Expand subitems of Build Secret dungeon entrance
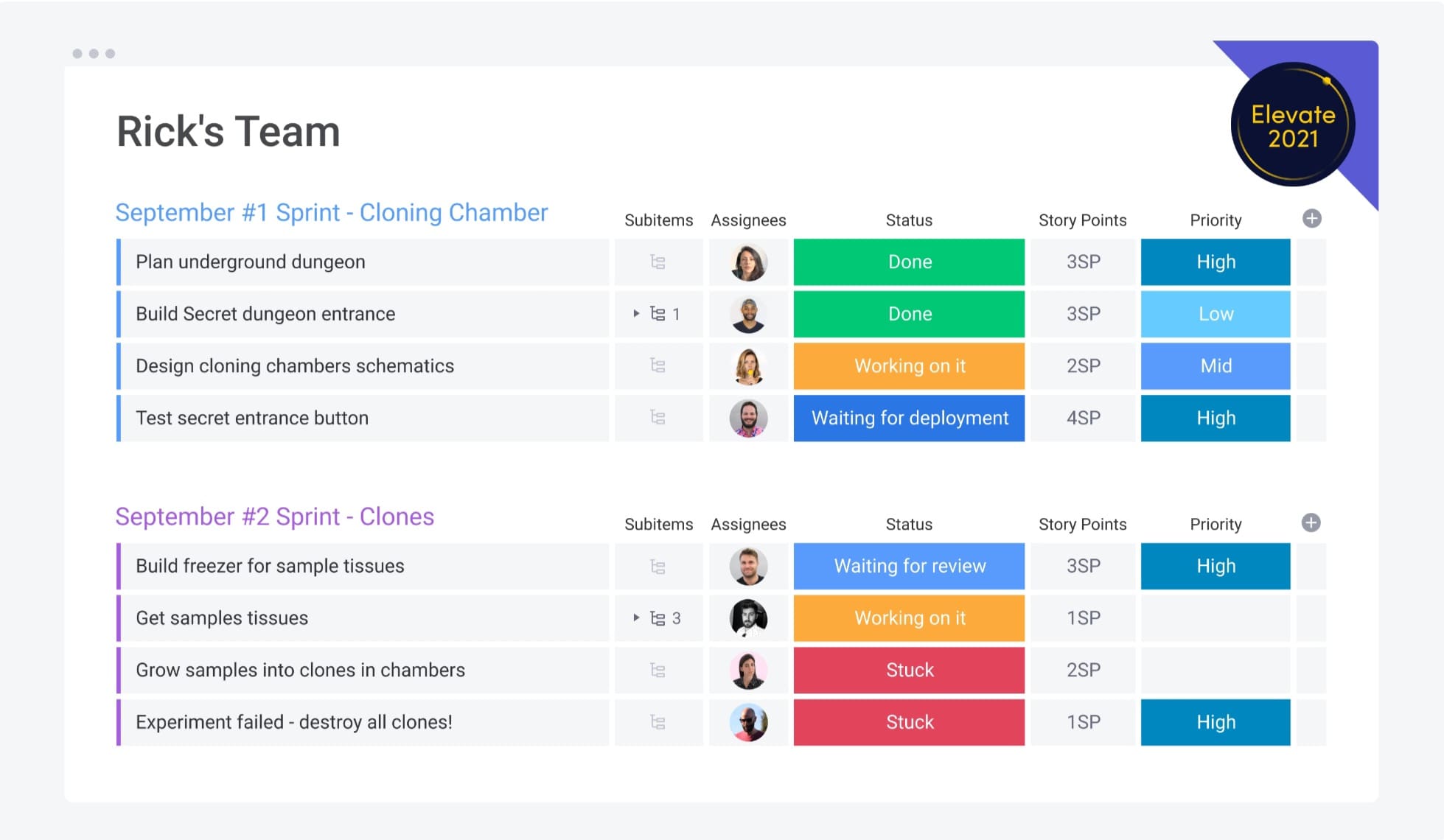Viewport: 1444px width, 840px height. [635, 313]
